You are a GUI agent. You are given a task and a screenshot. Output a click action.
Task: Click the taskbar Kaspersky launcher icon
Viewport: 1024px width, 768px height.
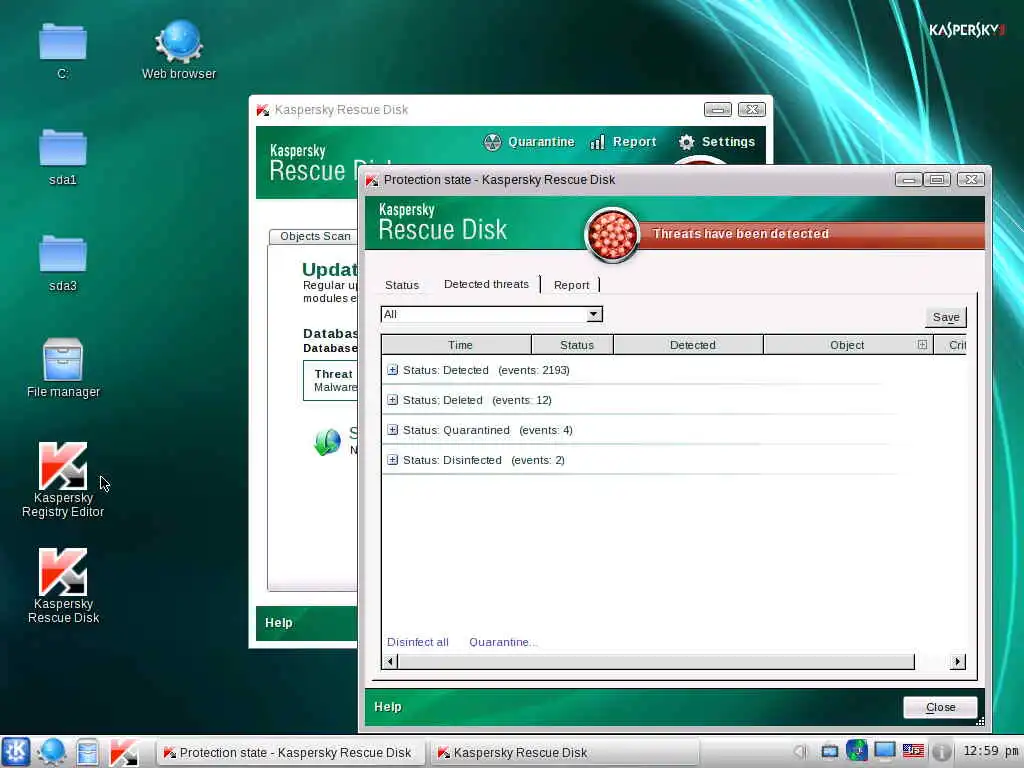tap(123, 752)
